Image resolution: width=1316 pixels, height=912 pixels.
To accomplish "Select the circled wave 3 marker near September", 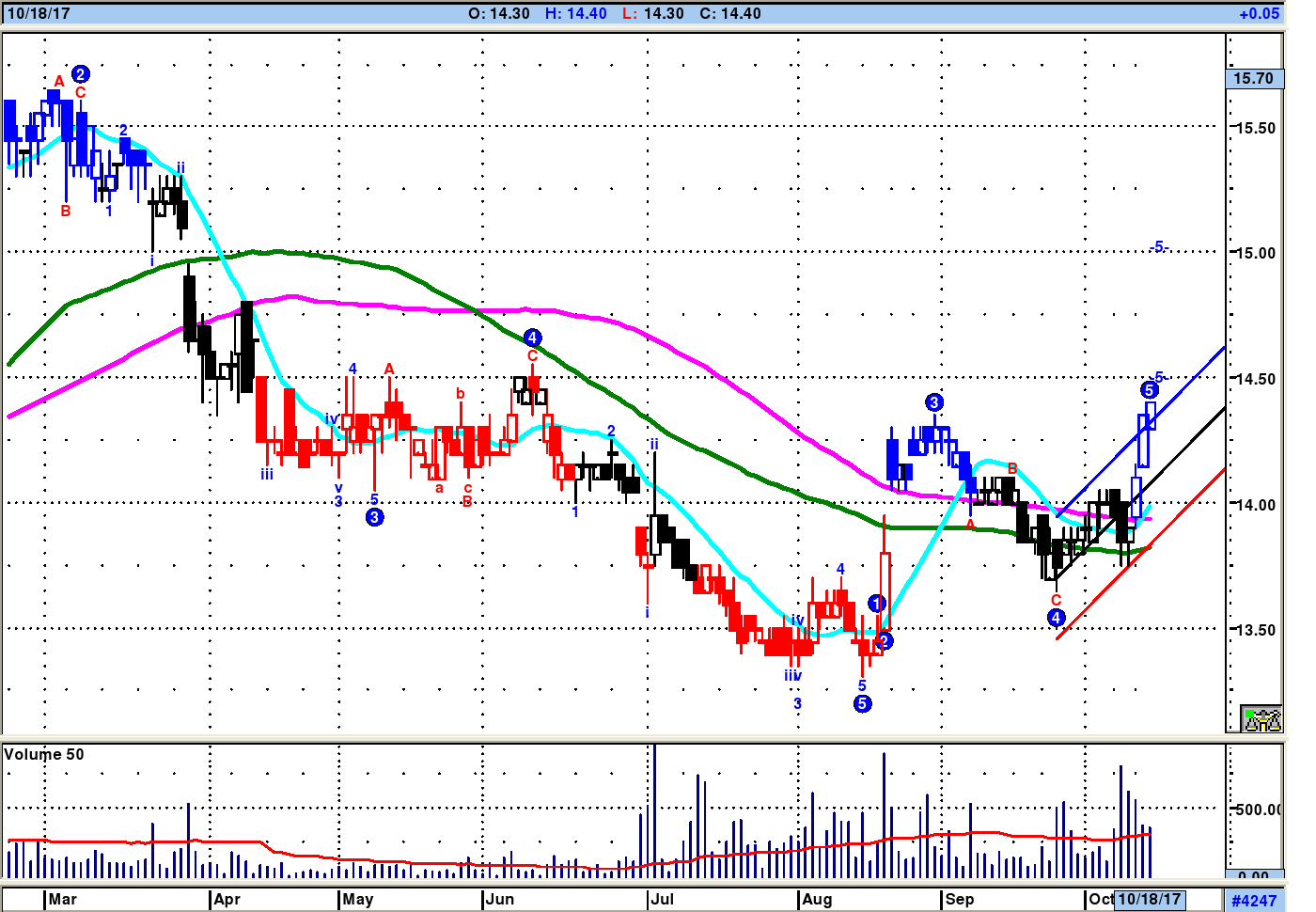I will 933,402.
